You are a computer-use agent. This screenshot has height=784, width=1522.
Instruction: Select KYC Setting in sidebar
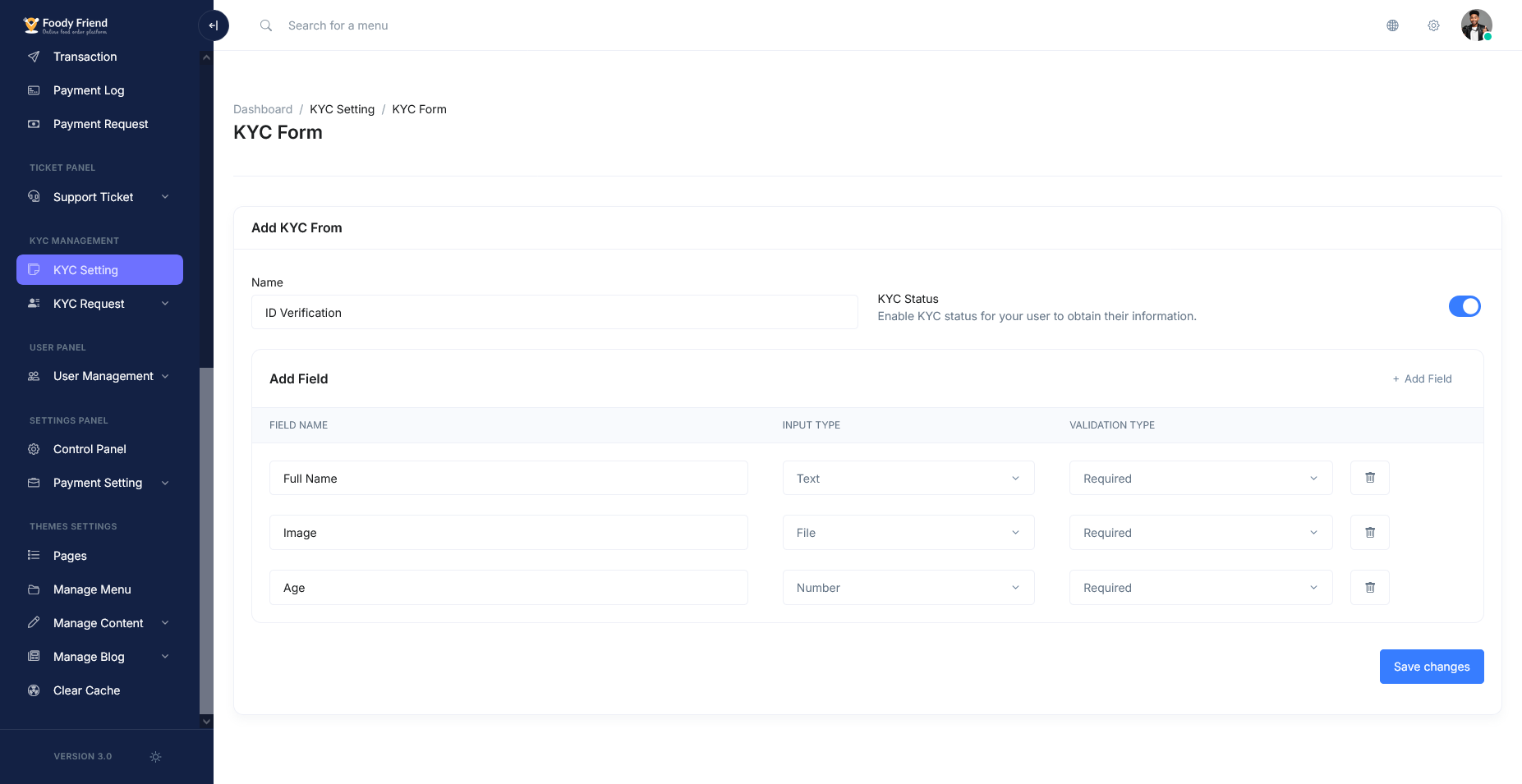(x=99, y=270)
